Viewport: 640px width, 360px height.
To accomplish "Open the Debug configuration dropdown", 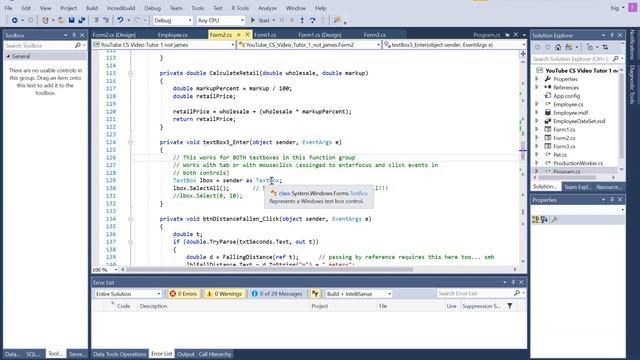I will (173, 20).
